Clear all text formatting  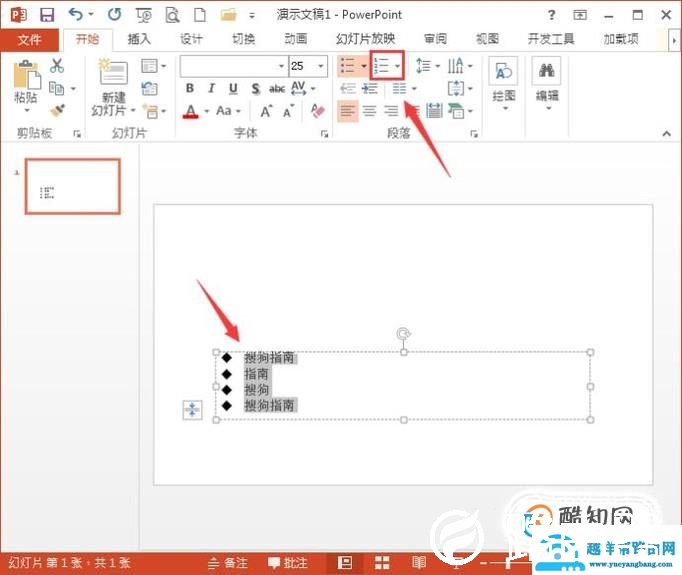coord(318,111)
